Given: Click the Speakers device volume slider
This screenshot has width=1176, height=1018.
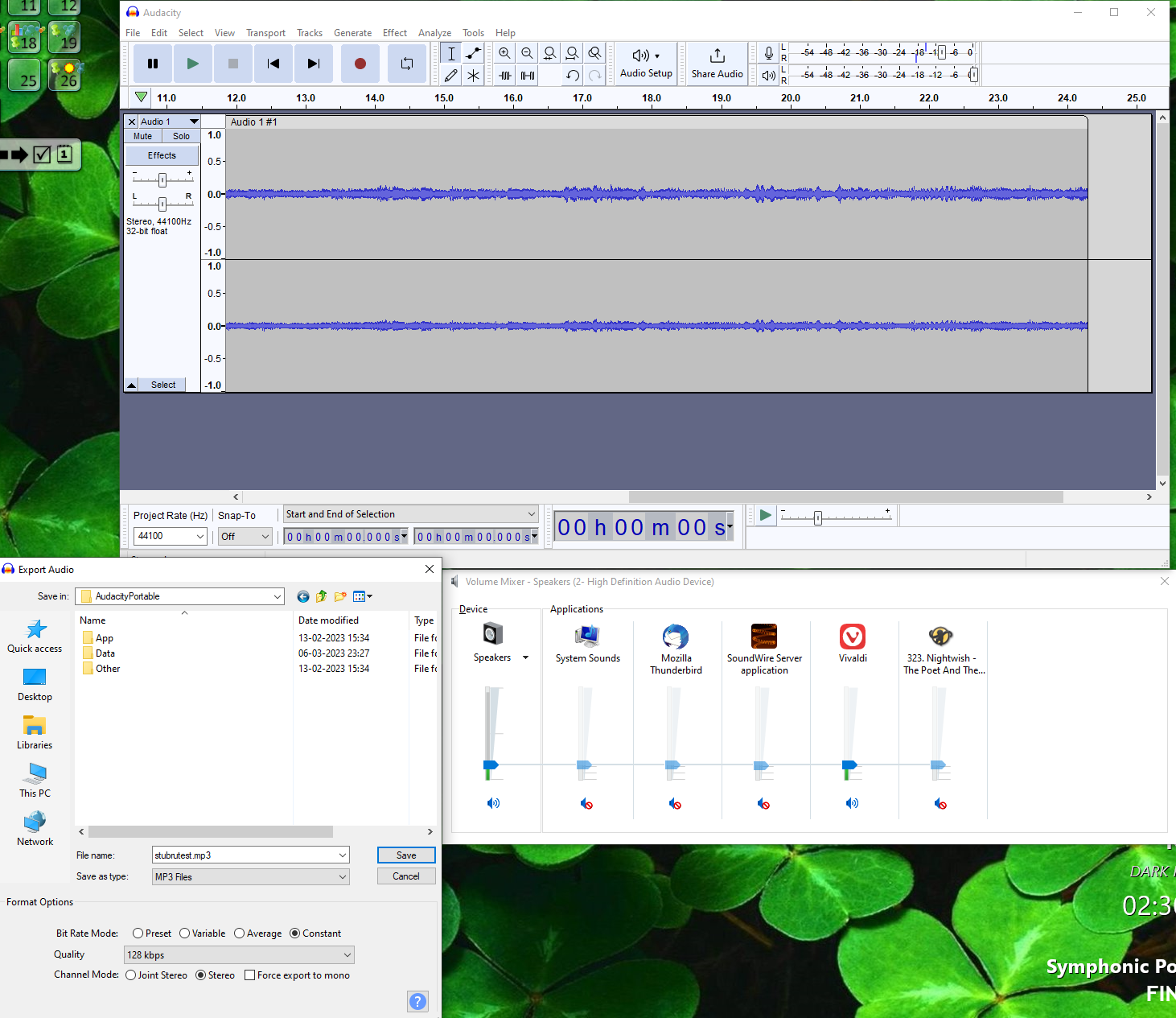Looking at the screenshot, I should 491,765.
